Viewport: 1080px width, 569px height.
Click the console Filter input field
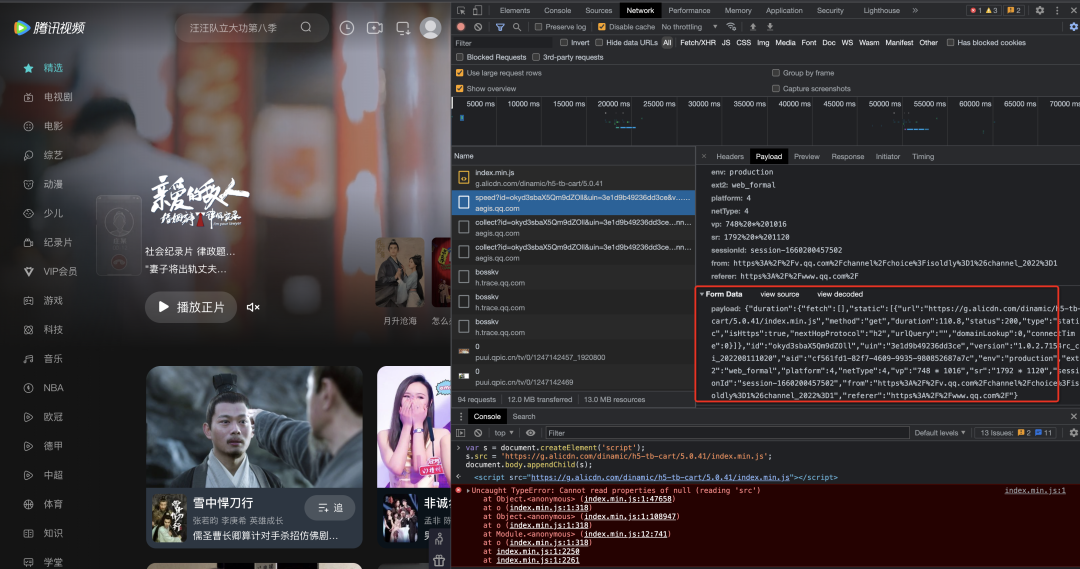click(727, 433)
